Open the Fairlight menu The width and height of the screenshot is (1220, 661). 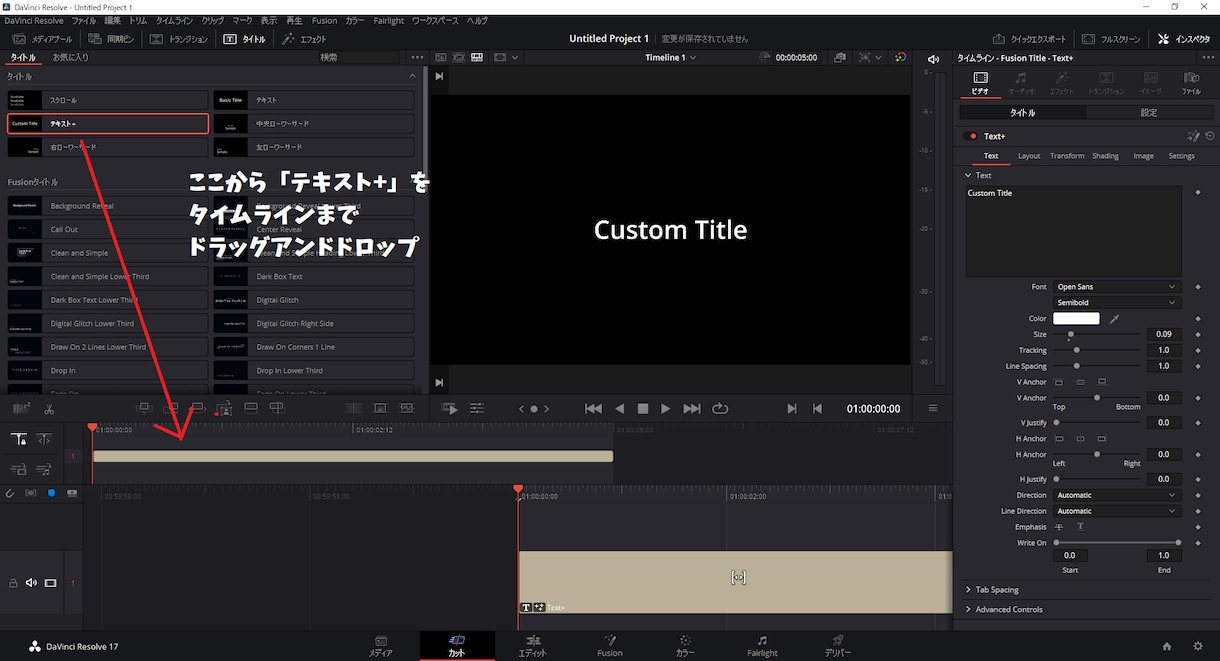388,20
